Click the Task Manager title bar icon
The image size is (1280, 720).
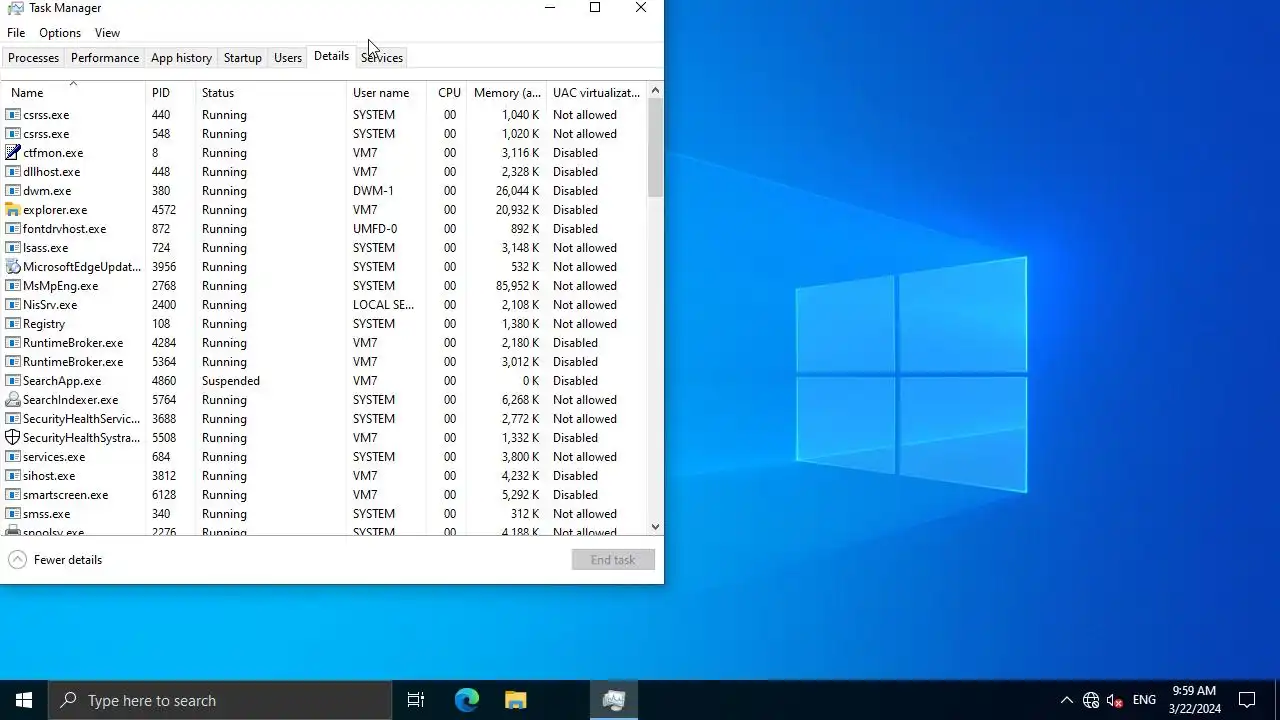click(15, 8)
